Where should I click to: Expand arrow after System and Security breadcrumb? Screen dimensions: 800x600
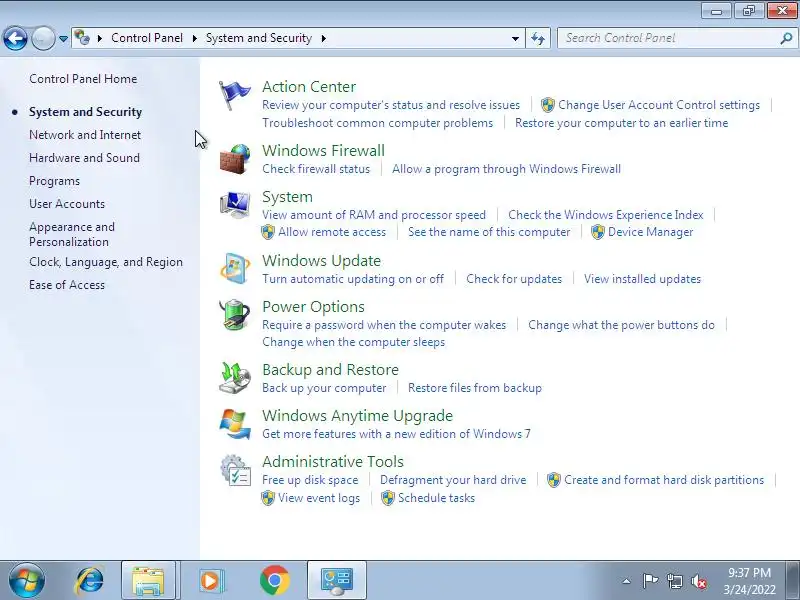tap(323, 38)
